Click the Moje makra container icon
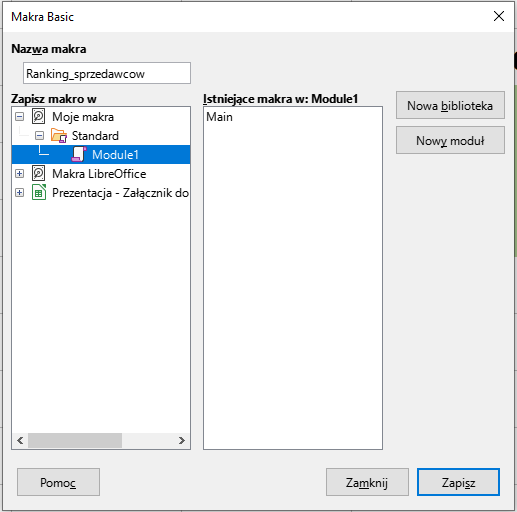 pyautogui.click(x=38, y=117)
